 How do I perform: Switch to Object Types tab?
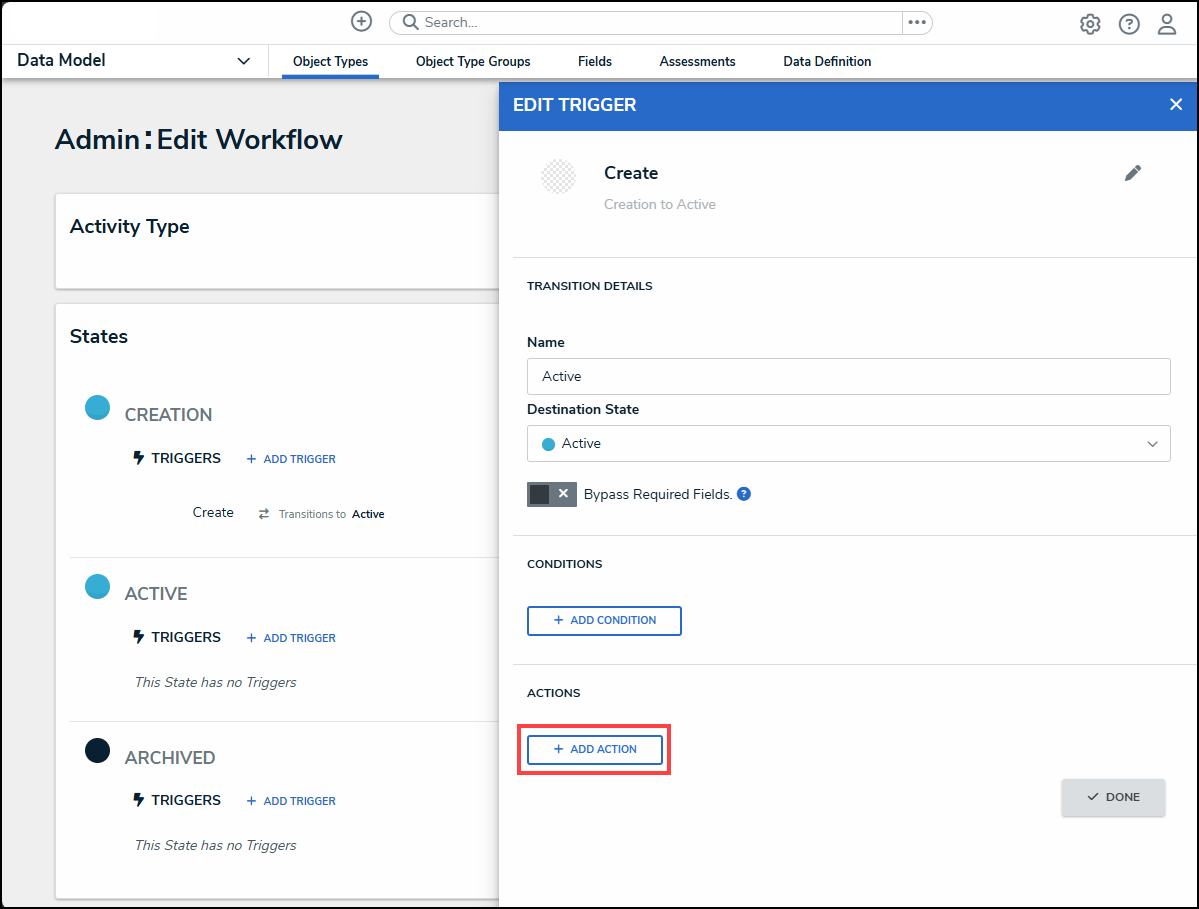330,62
